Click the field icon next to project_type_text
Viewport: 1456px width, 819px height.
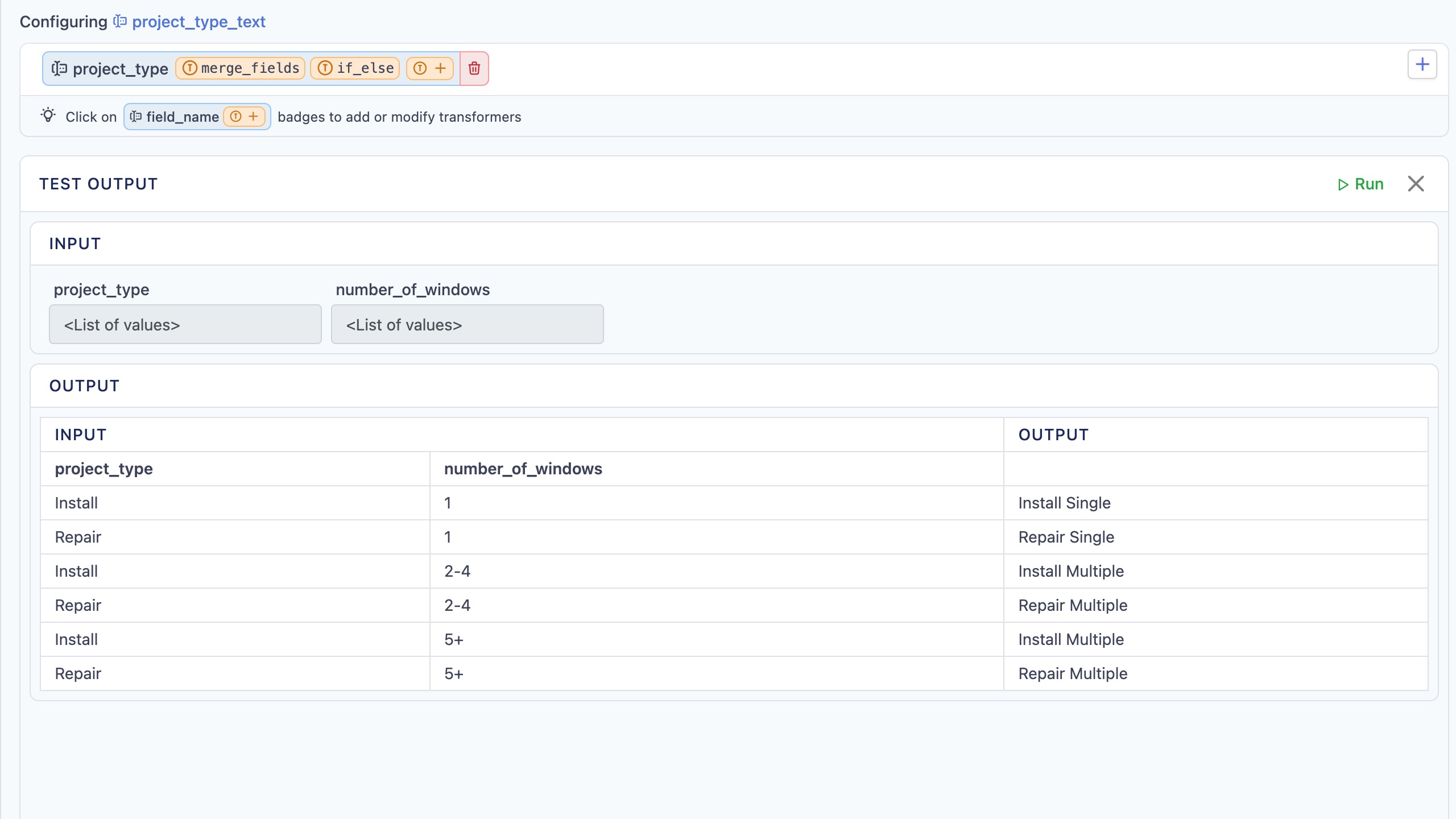120,22
